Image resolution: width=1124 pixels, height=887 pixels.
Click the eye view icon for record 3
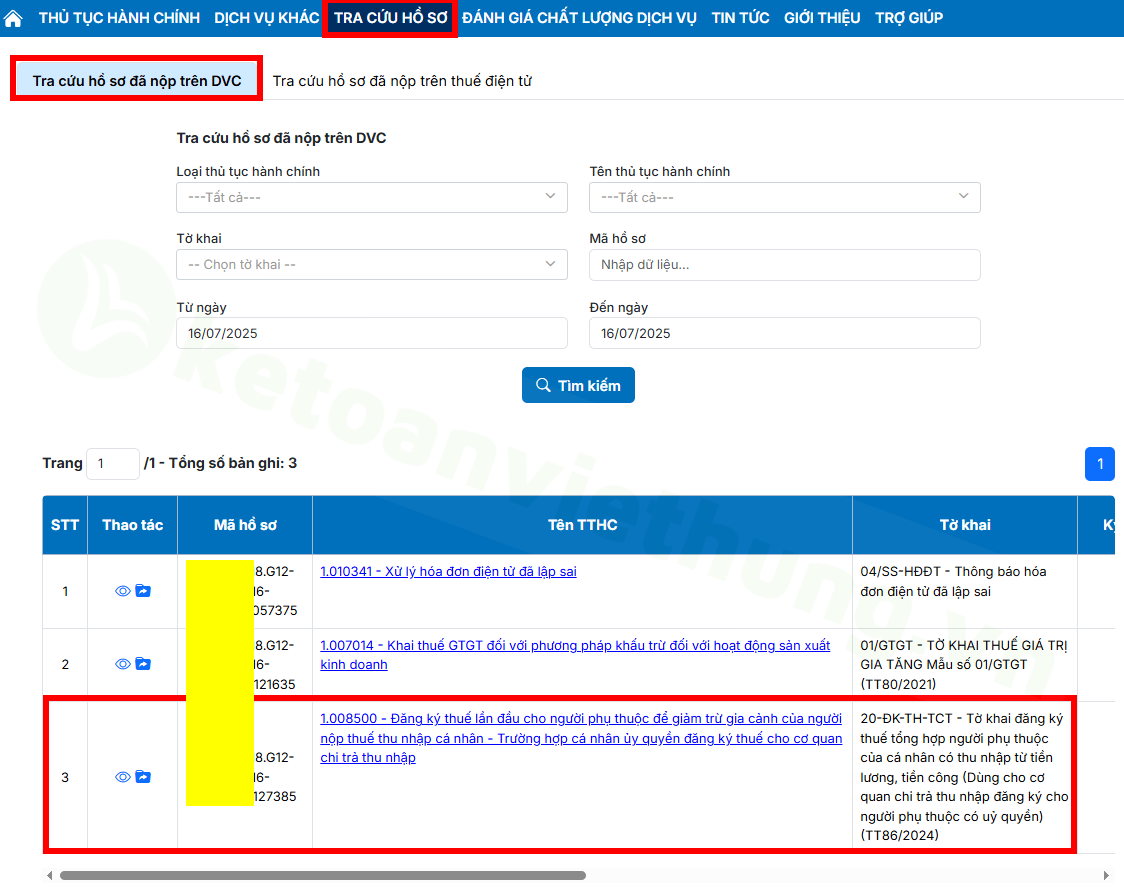click(x=122, y=775)
